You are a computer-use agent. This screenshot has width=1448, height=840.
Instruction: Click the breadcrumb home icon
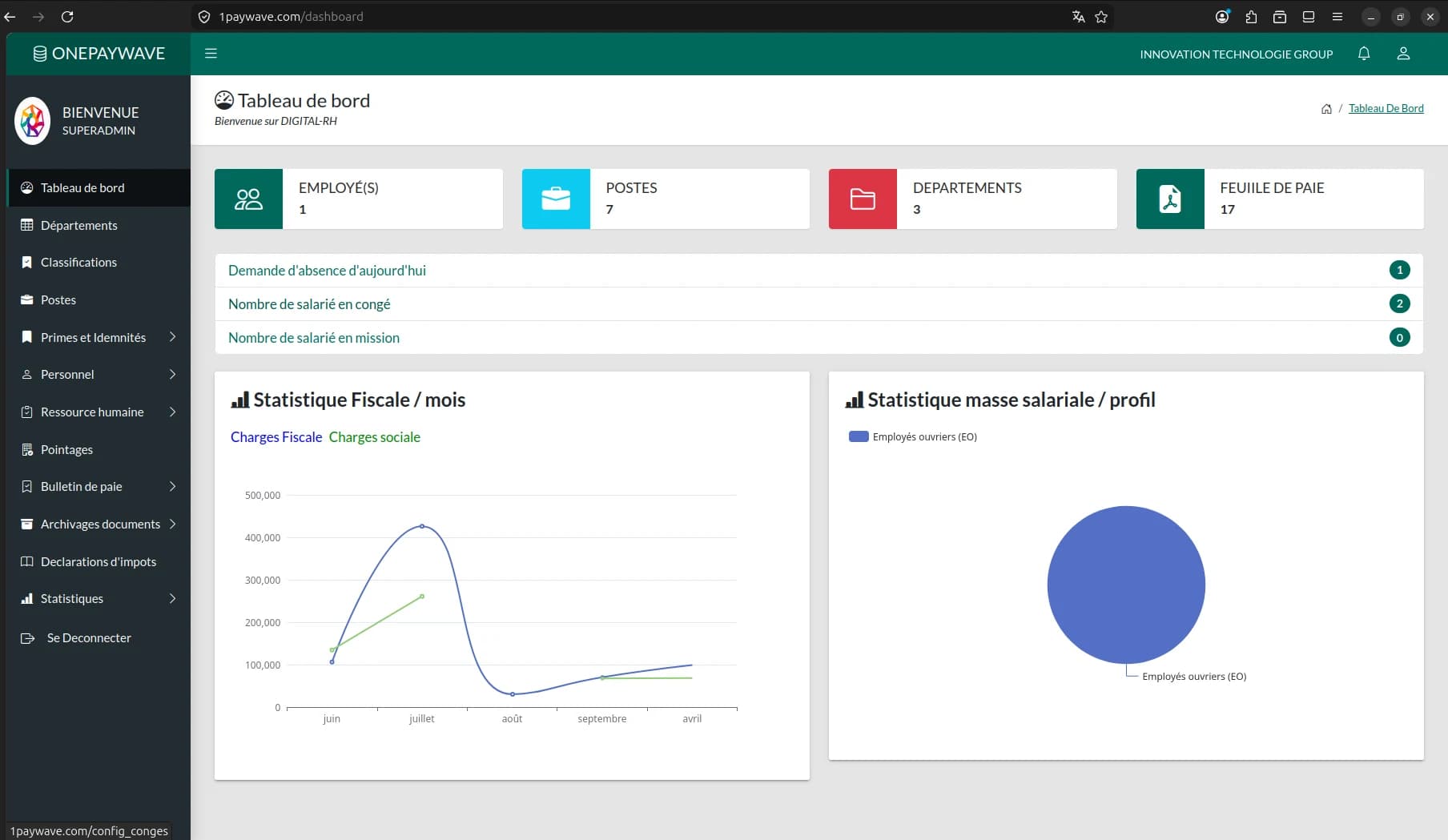pos(1326,109)
